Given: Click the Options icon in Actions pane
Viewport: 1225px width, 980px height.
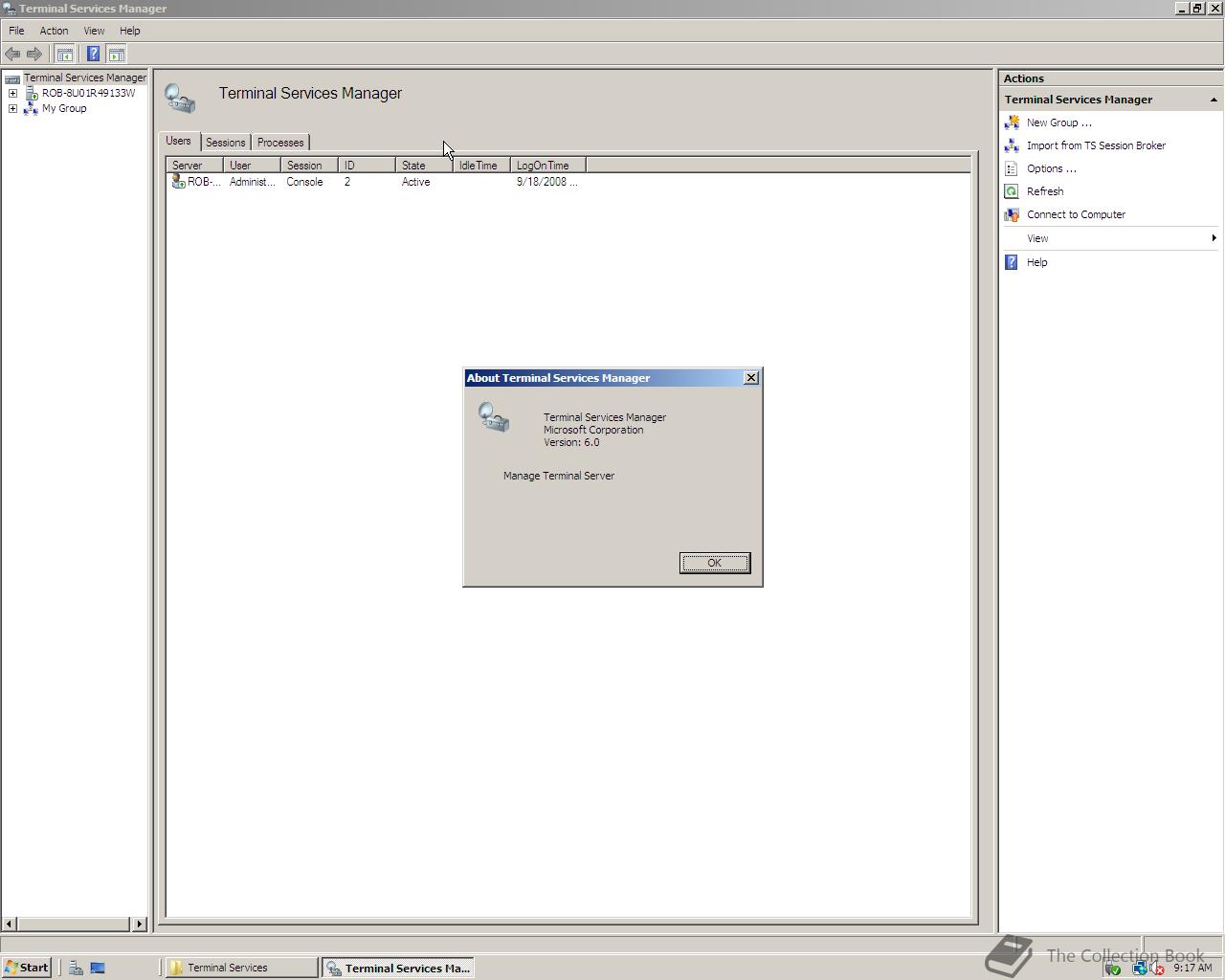Looking at the screenshot, I should (1012, 168).
